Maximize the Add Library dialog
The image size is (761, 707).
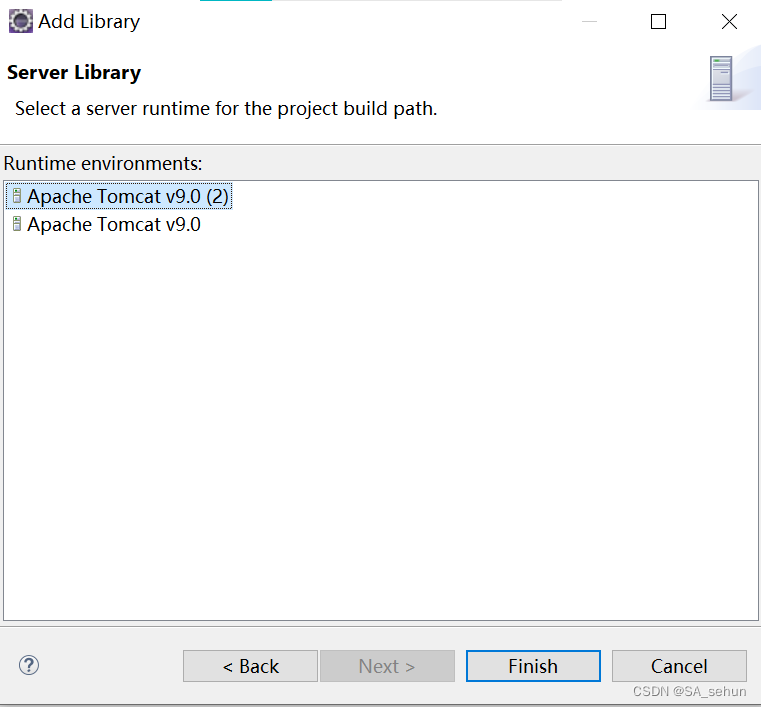click(x=658, y=22)
